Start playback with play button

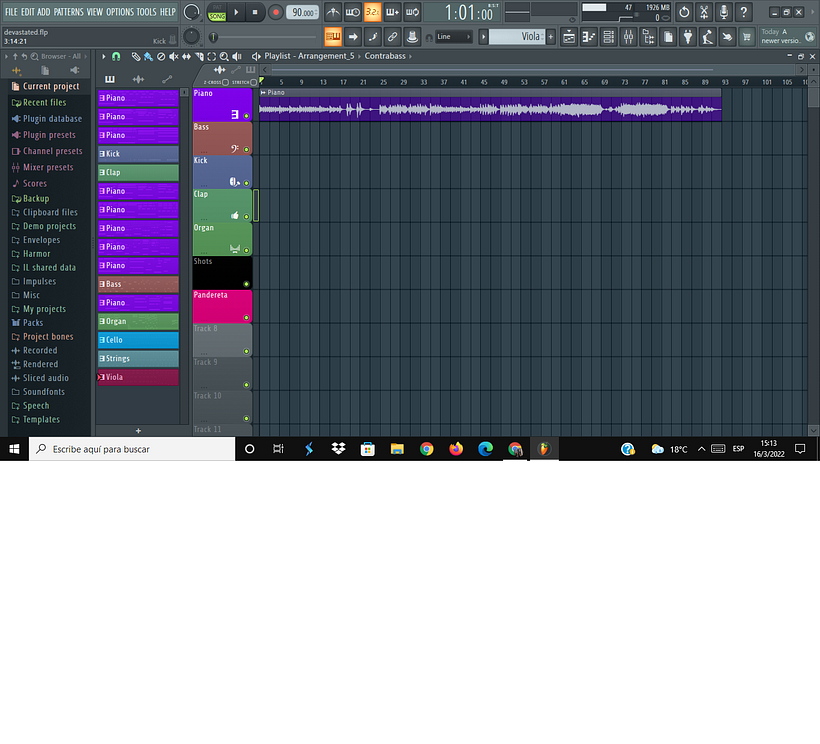pos(236,12)
